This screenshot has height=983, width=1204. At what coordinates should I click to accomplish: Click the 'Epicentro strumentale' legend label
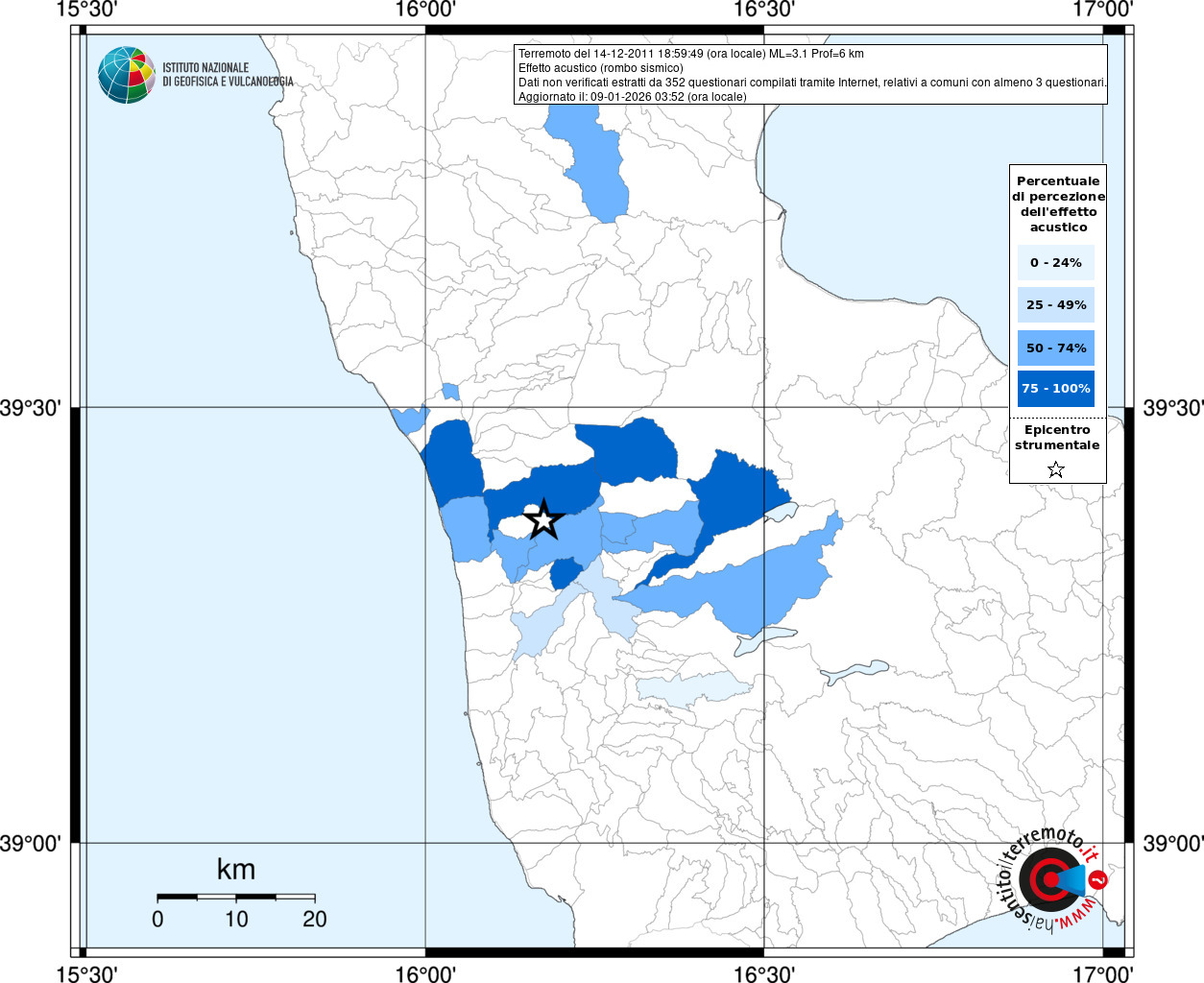pos(1057,438)
